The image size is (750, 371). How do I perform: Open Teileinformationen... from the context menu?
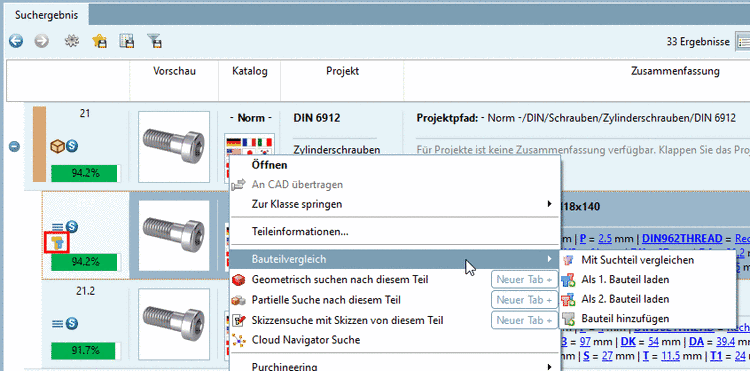[x=395, y=232]
